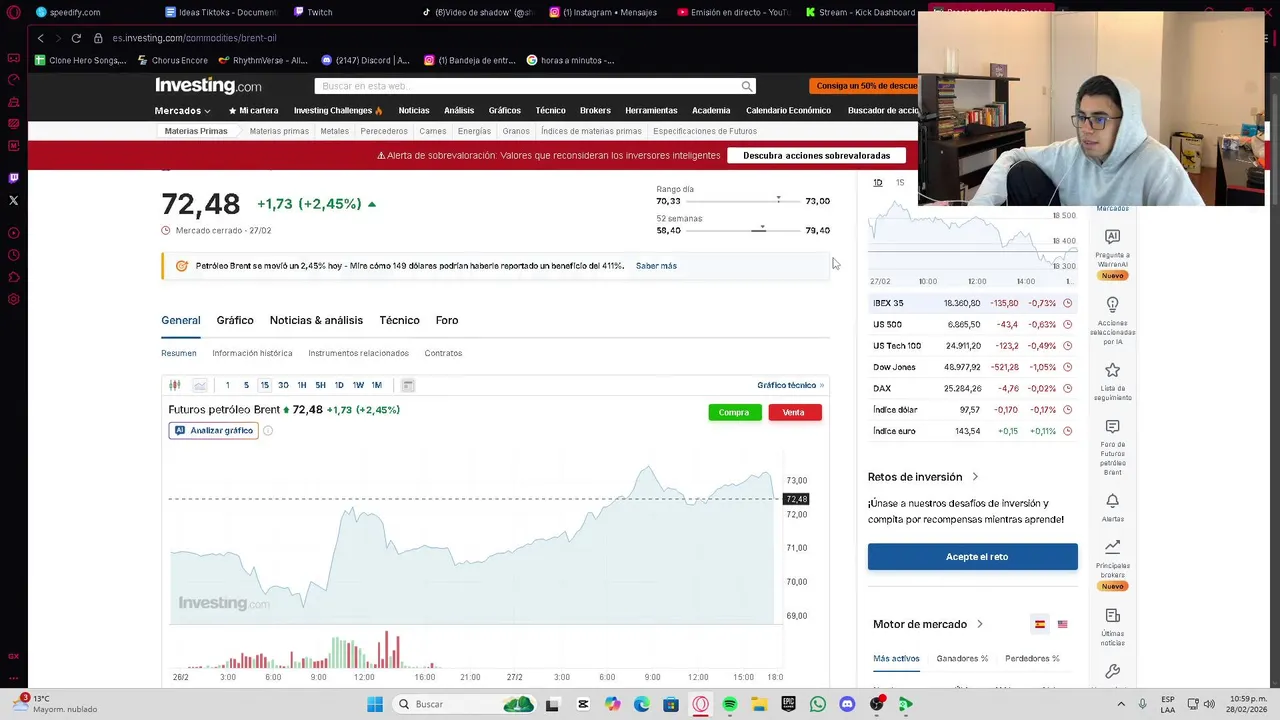
Task: Switch to the Foro tab
Action: coord(447,320)
